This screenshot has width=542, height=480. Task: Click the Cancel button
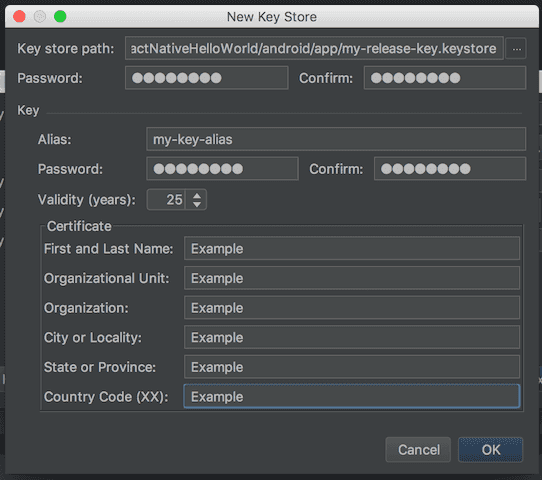[x=418, y=450]
